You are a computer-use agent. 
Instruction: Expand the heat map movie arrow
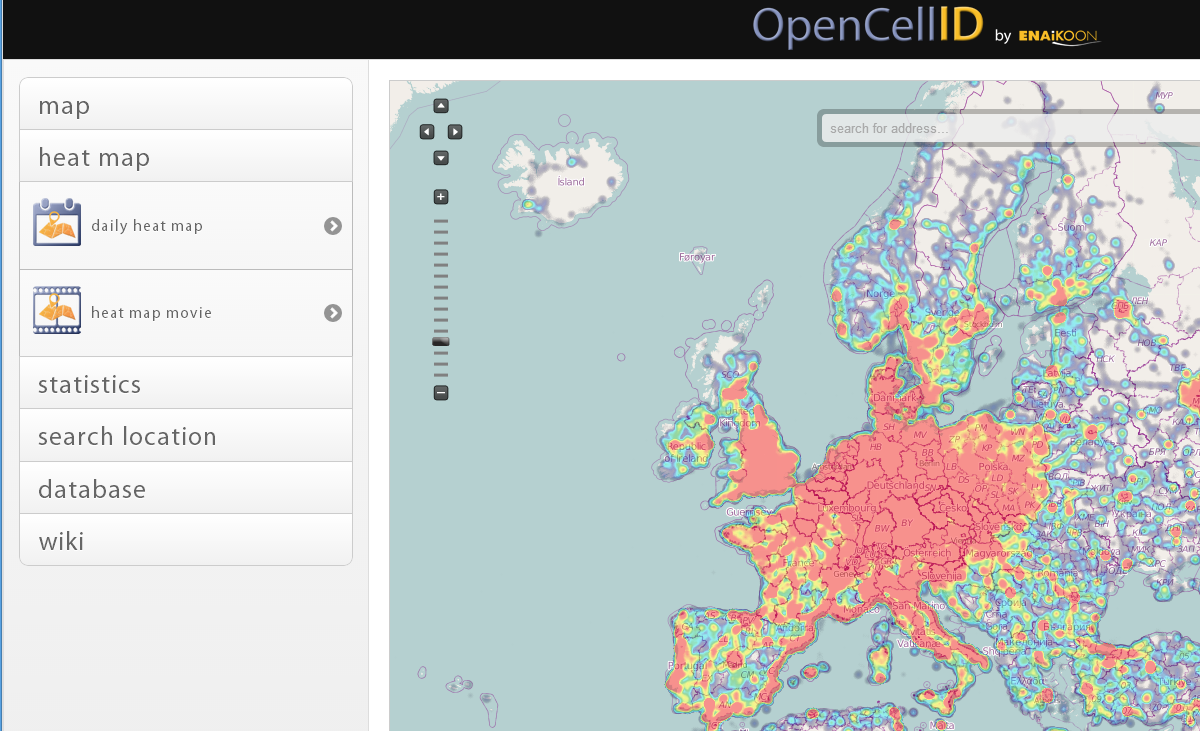[x=333, y=313]
